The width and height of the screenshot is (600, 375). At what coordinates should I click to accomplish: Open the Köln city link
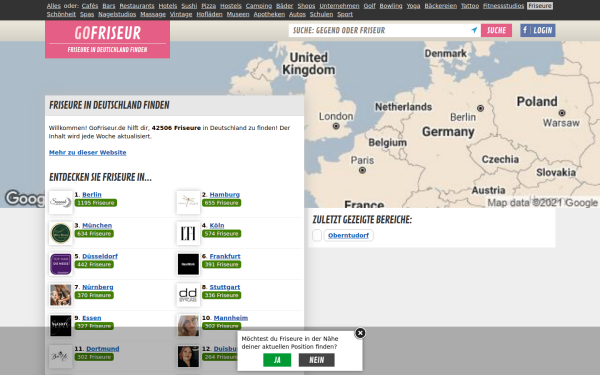click(217, 225)
